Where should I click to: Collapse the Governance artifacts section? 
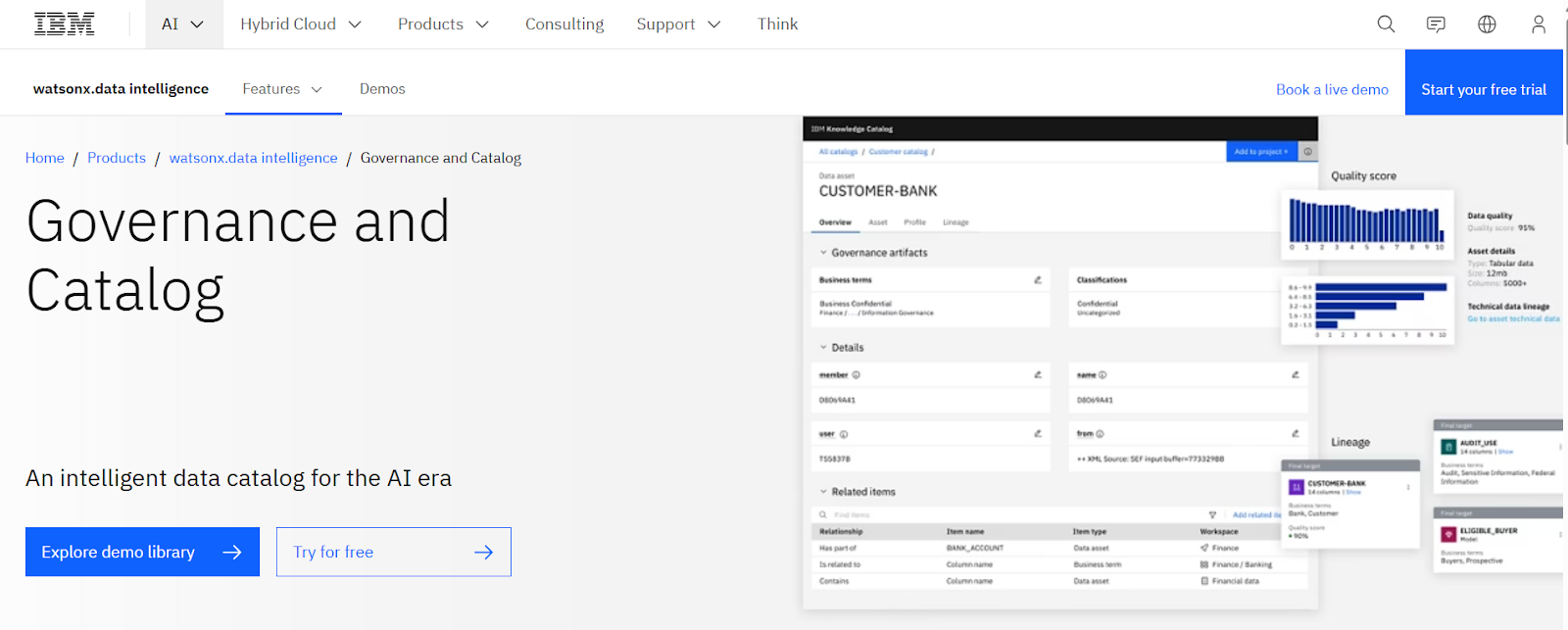click(x=823, y=253)
